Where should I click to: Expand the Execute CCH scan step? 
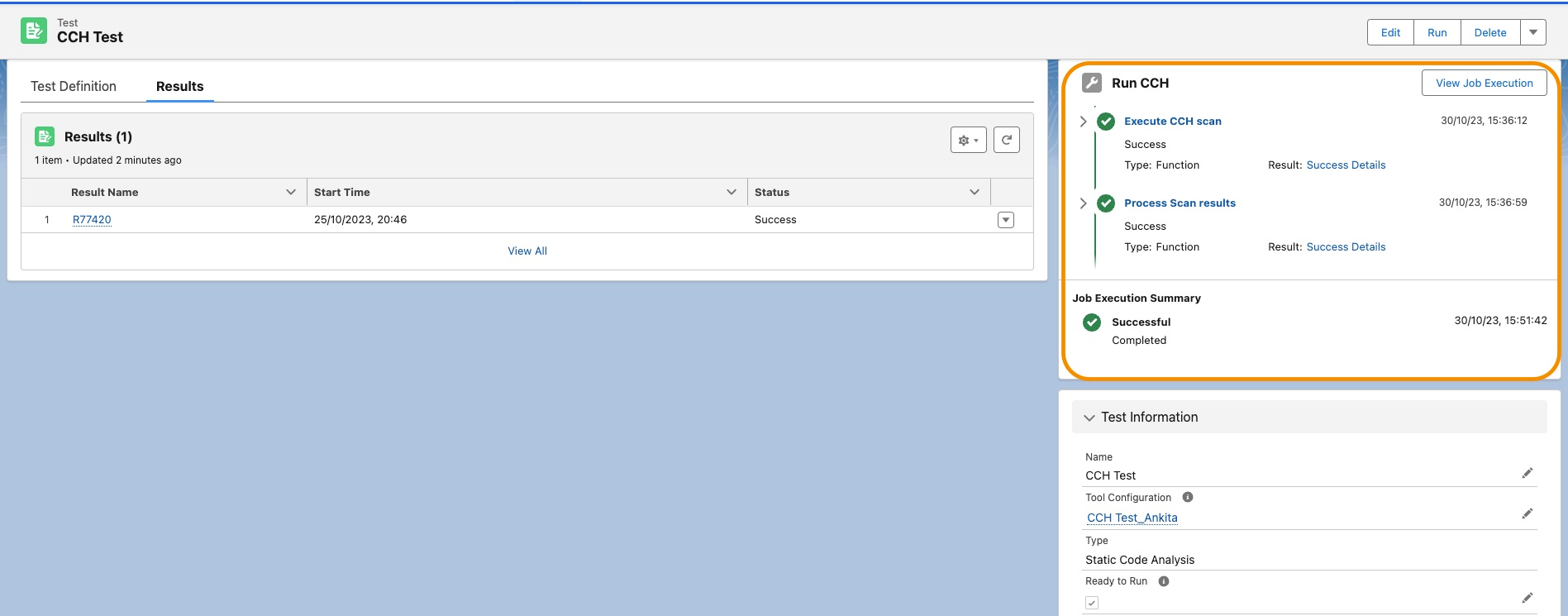tap(1083, 122)
